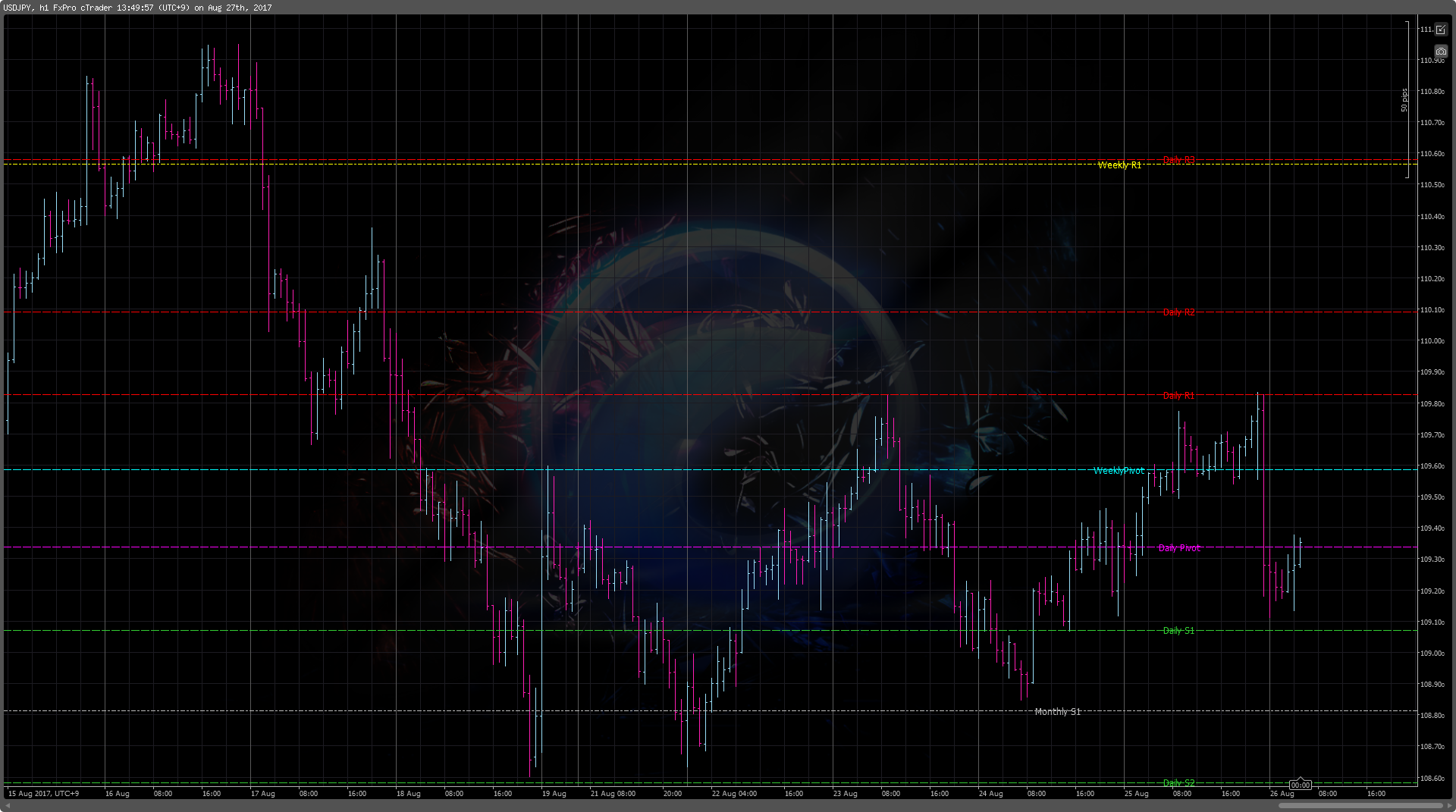Select the Daily S1 label
The width and height of the screenshot is (1456, 812).
pos(1178,631)
